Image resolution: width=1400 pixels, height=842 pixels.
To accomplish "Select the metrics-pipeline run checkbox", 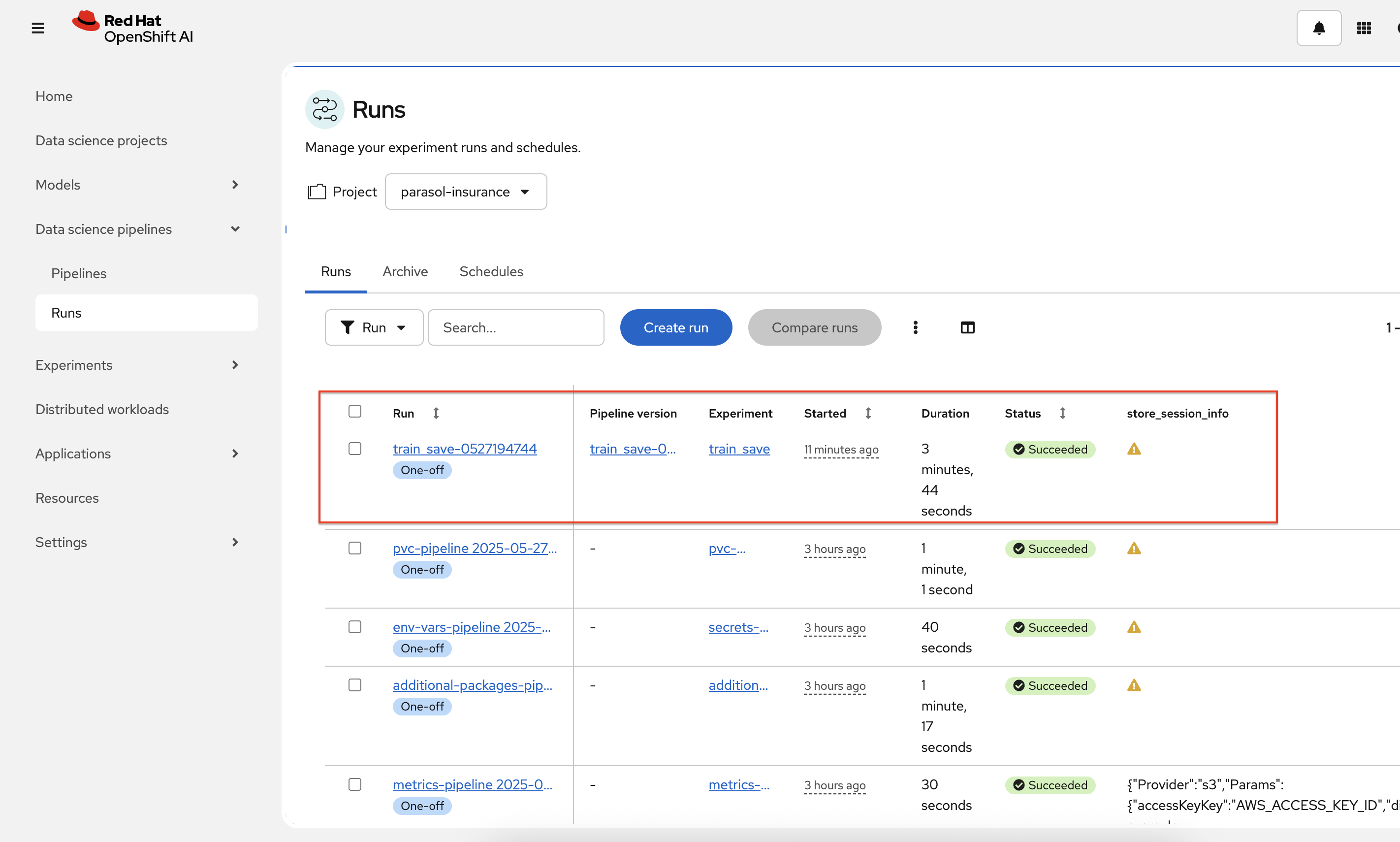I will click(x=354, y=784).
